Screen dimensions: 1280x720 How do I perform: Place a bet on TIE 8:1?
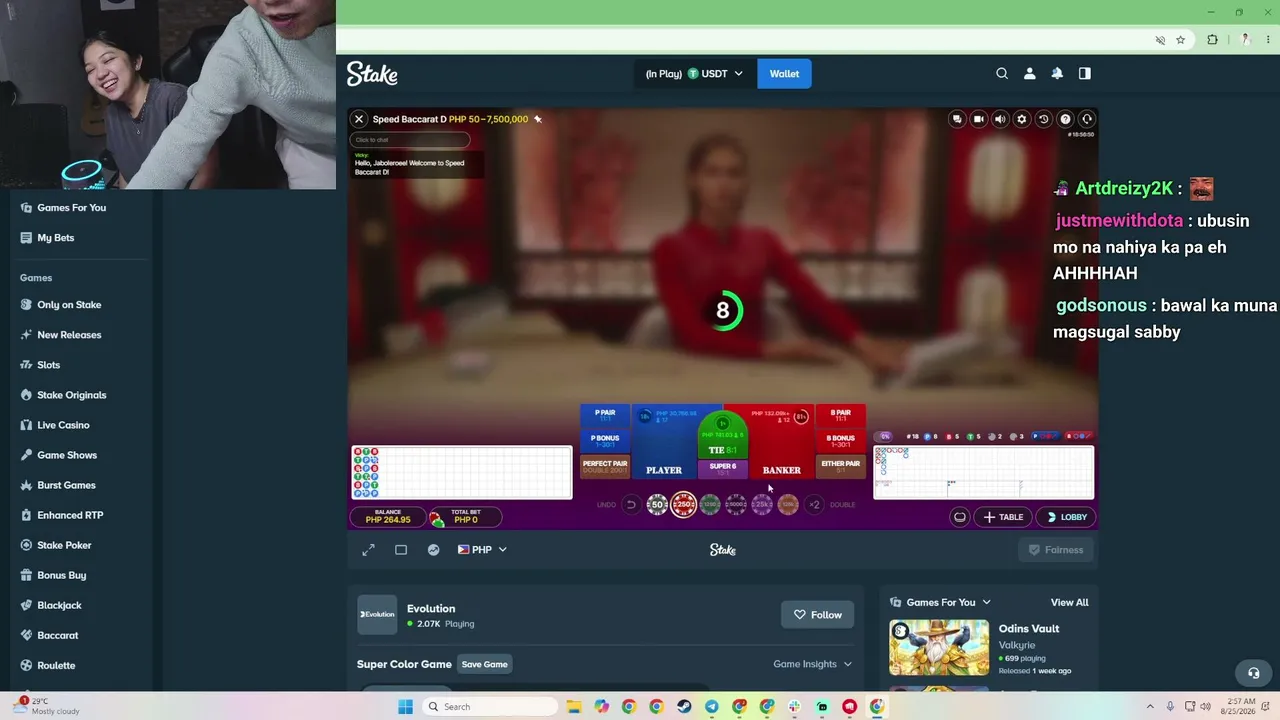pyautogui.click(x=722, y=437)
